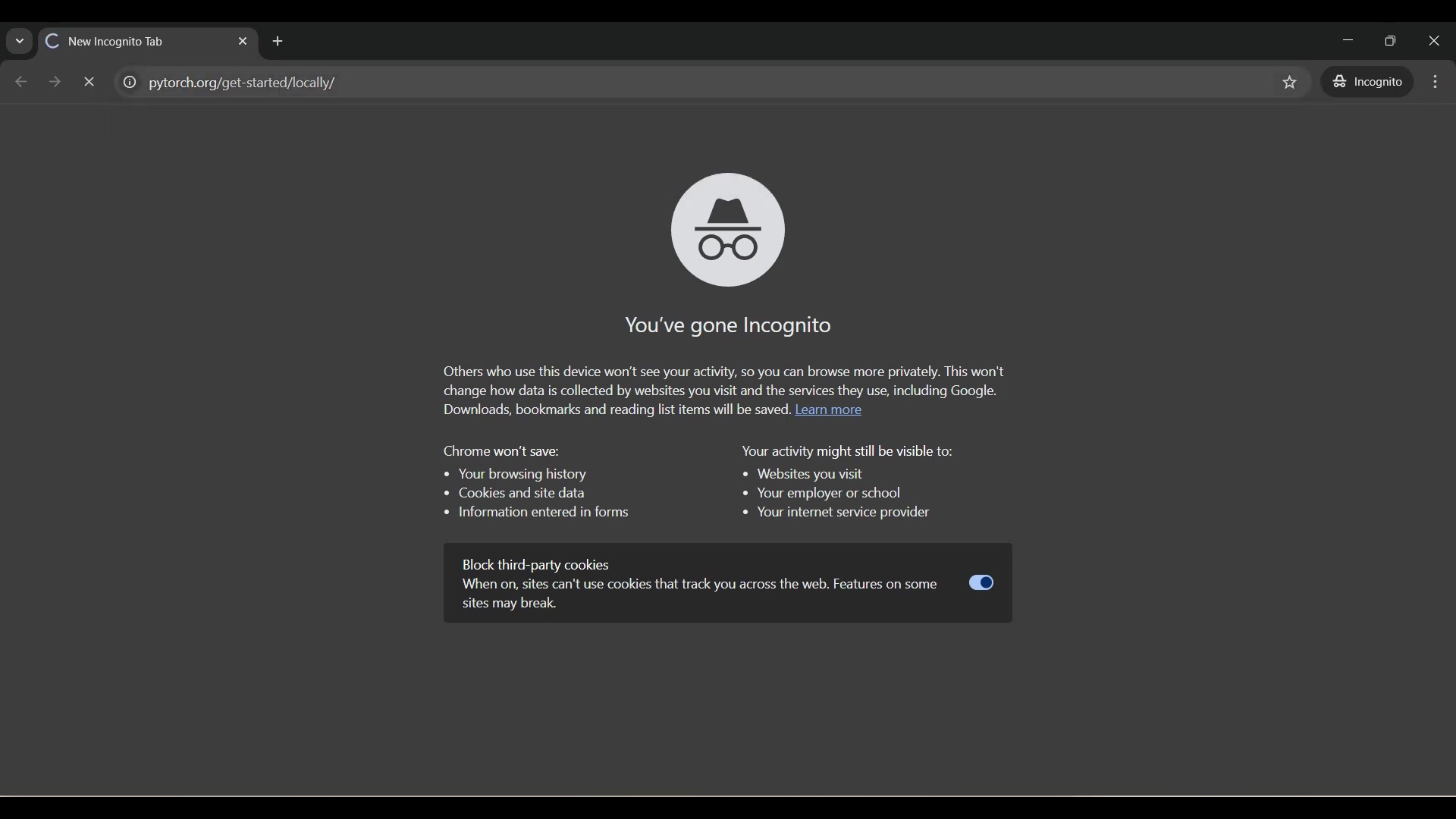This screenshot has width=1456, height=819.
Task: Stop loading the page
Action: click(x=89, y=83)
